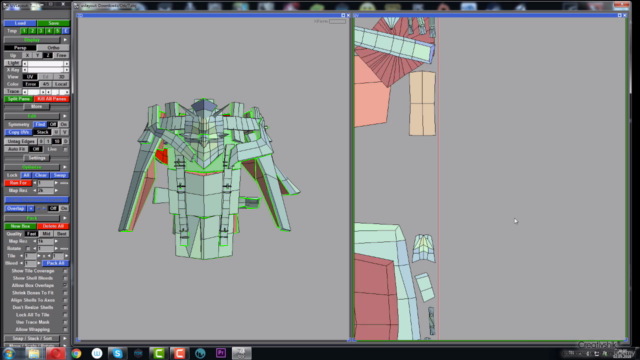Click the X Ray slider bar
640x360 pixels.
46,70
